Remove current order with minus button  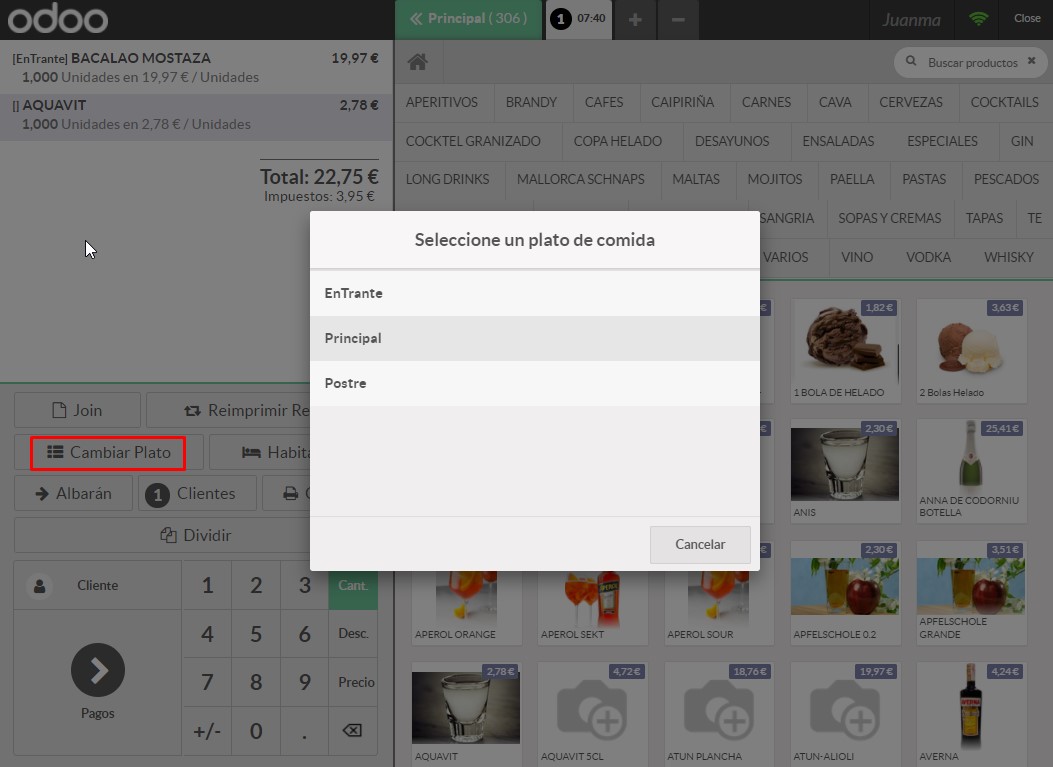pos(678,19)
